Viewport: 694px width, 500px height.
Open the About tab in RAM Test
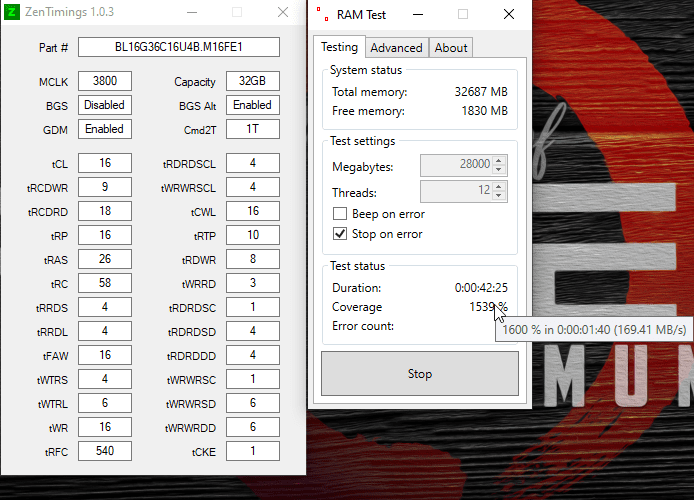451,48
